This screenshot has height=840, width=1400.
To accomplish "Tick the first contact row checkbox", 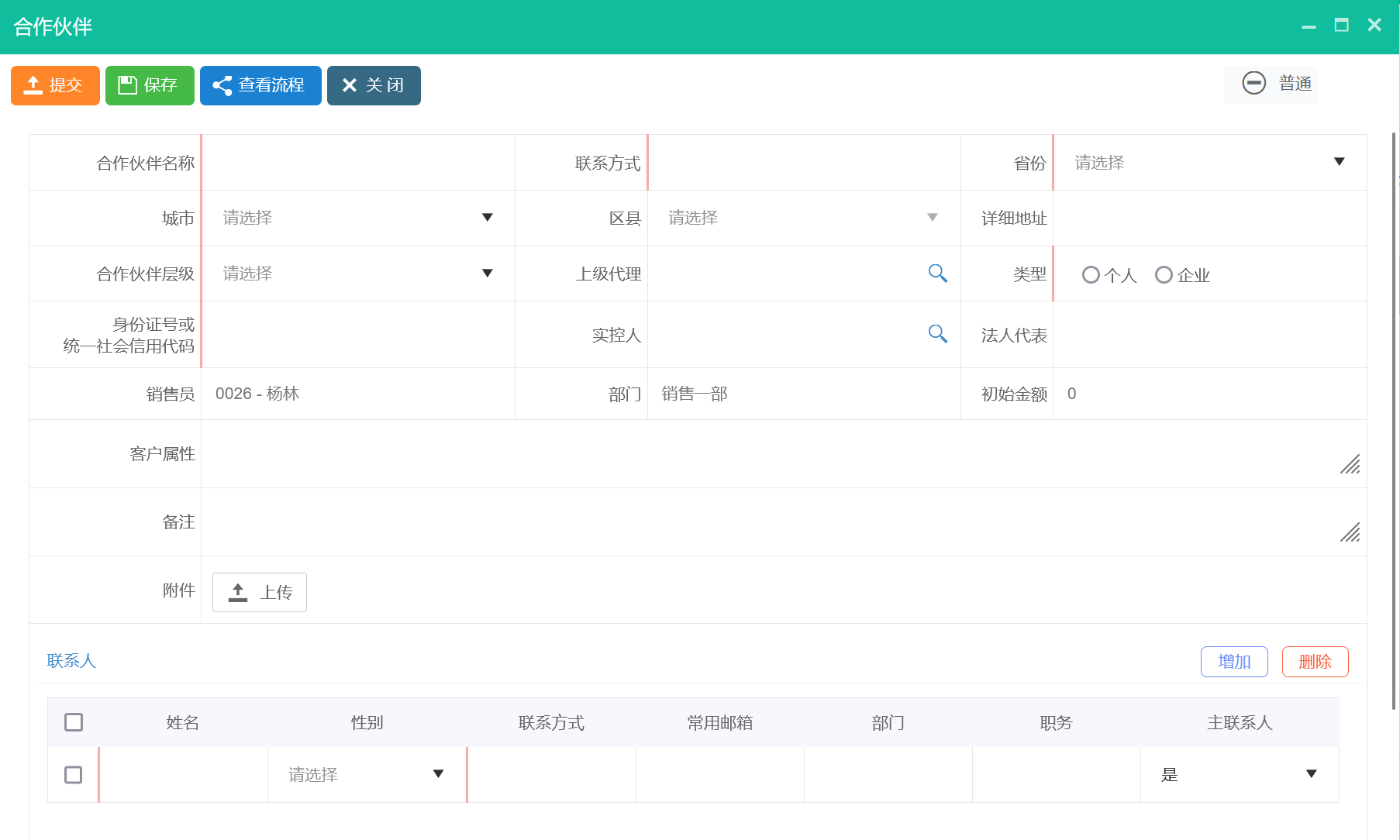I will tap(74, 775).
